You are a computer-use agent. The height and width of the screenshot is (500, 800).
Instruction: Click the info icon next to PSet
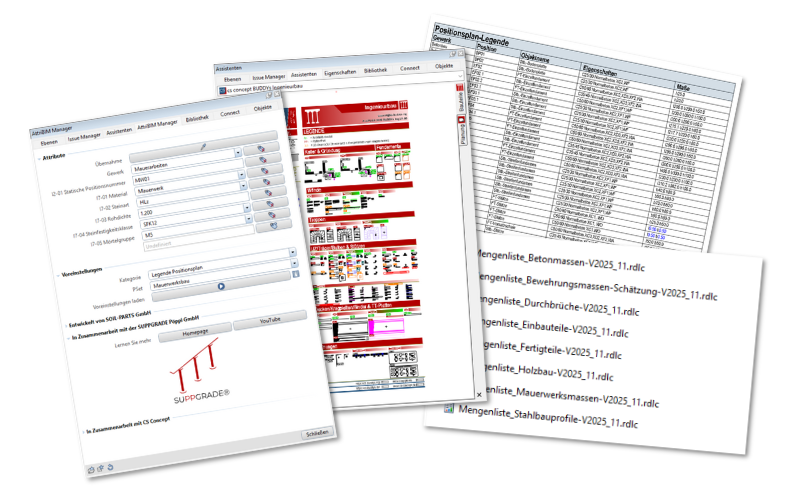pos(297,274)
